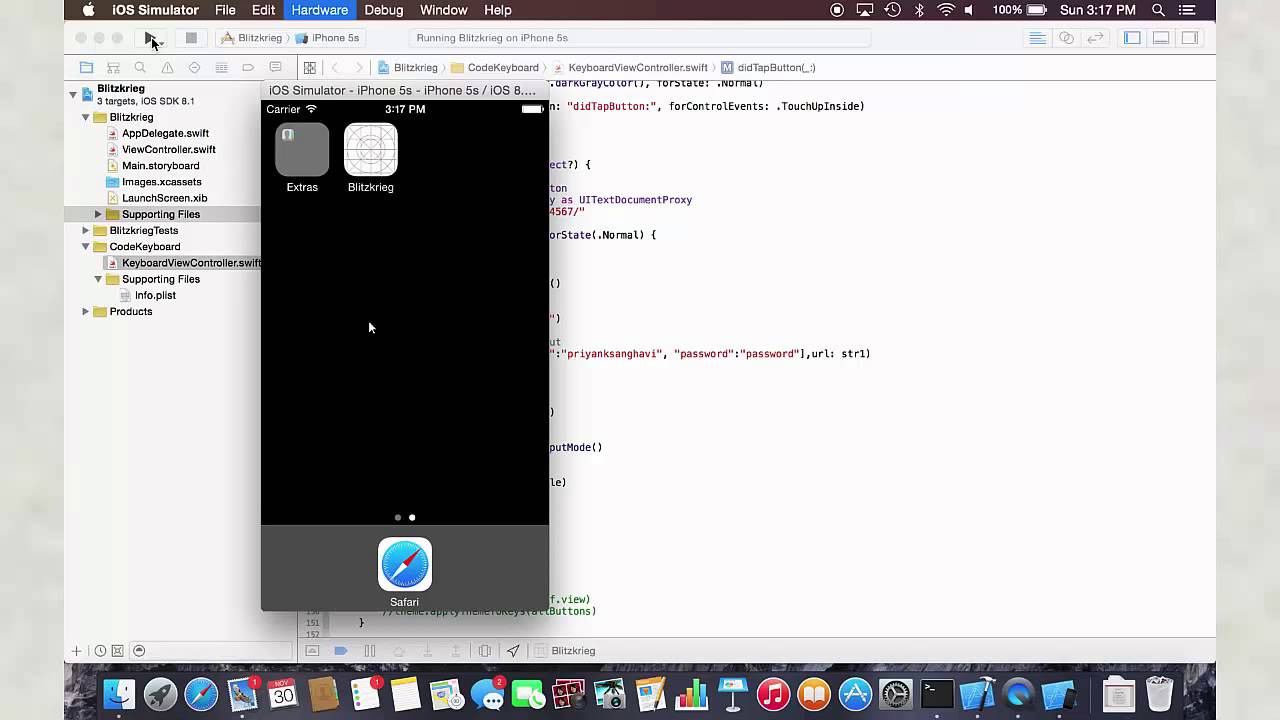Image resolution: width=1280 pixels, height=720 pixels.
Task: Switch to the Assistant editor
Action: tap(1067, 38)
